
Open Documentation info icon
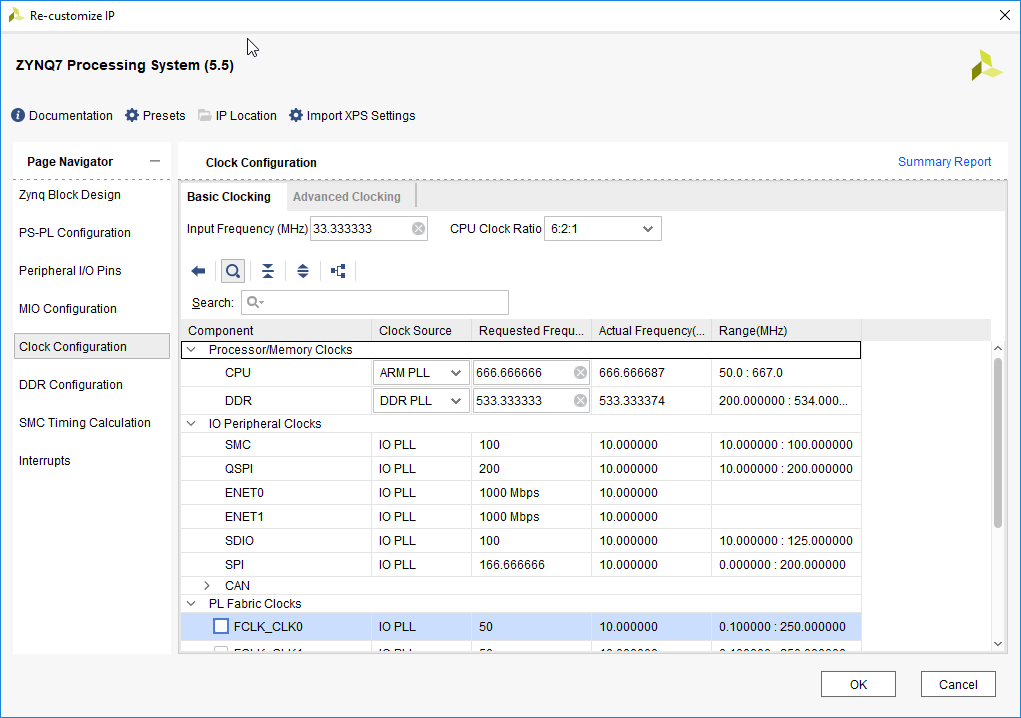point(17,115)
